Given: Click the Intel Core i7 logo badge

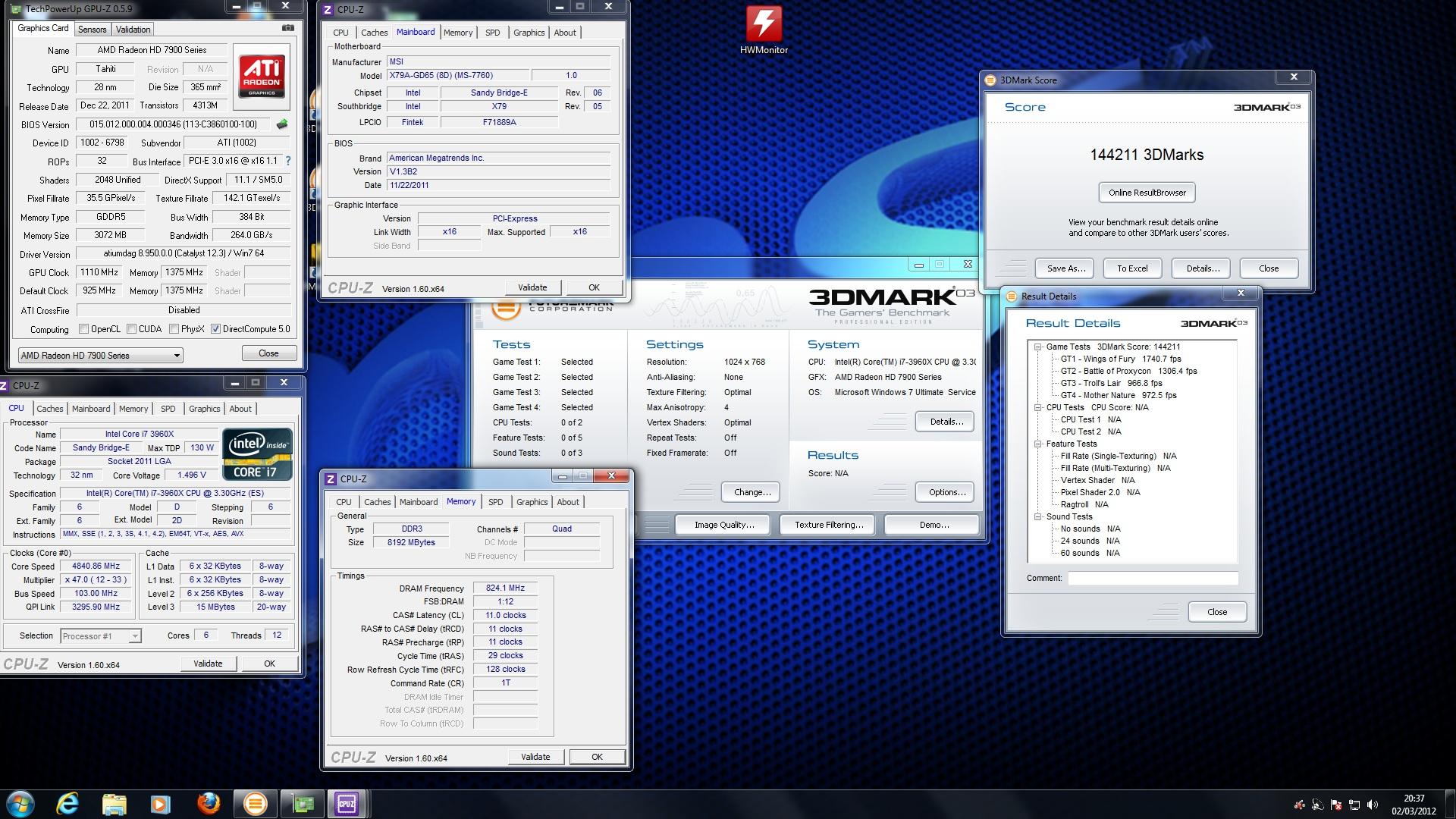Looking at the screenshot, I should (257, 455).
